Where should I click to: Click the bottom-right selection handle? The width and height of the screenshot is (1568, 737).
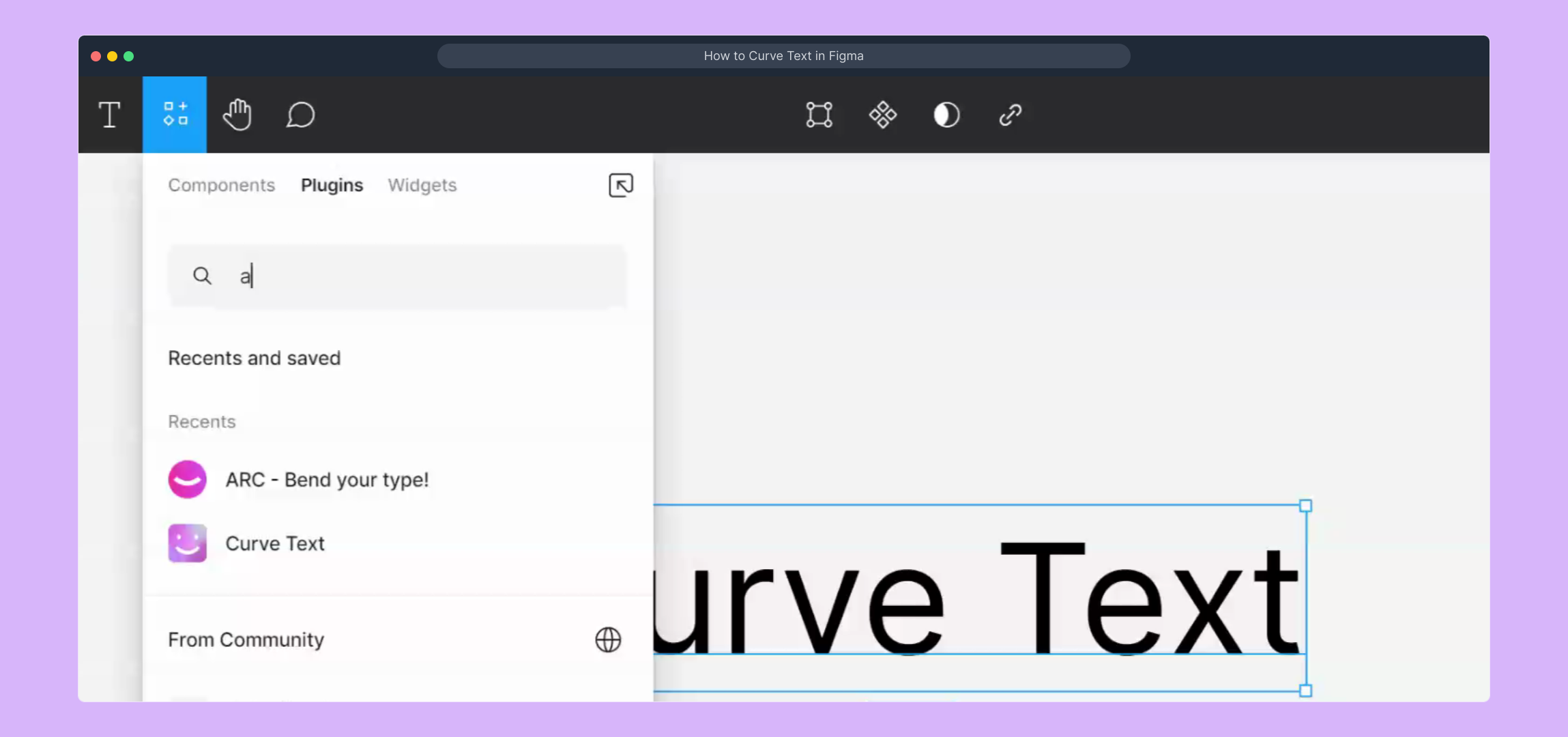pos(1305,691)
